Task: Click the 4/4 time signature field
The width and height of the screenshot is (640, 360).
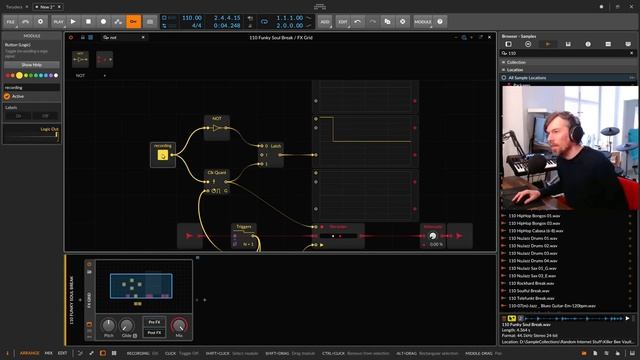Action: pyautogui.click(x=196, y=25)
